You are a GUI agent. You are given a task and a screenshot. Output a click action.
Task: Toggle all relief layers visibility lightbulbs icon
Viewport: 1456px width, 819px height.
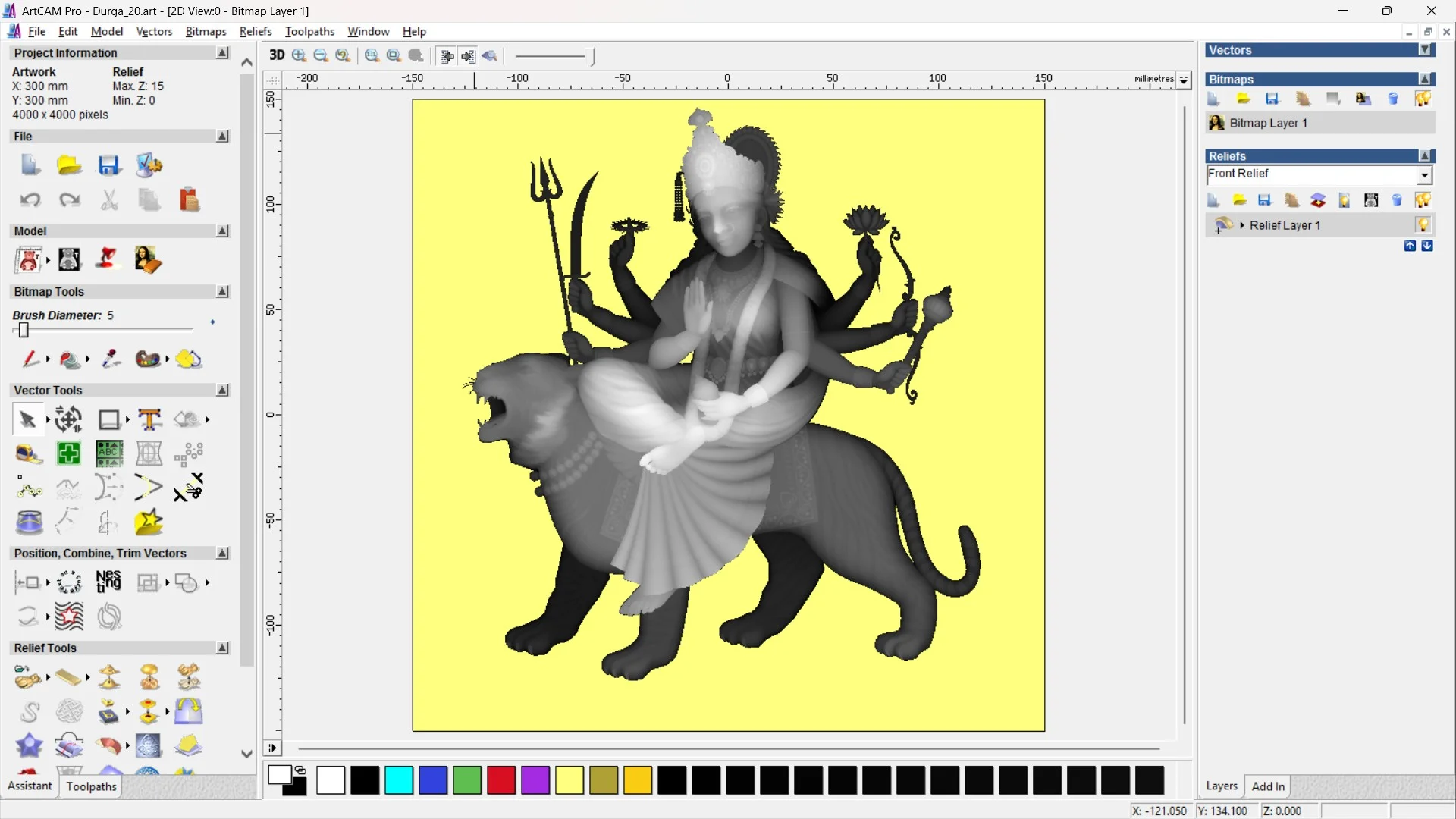pos(1423,200)
